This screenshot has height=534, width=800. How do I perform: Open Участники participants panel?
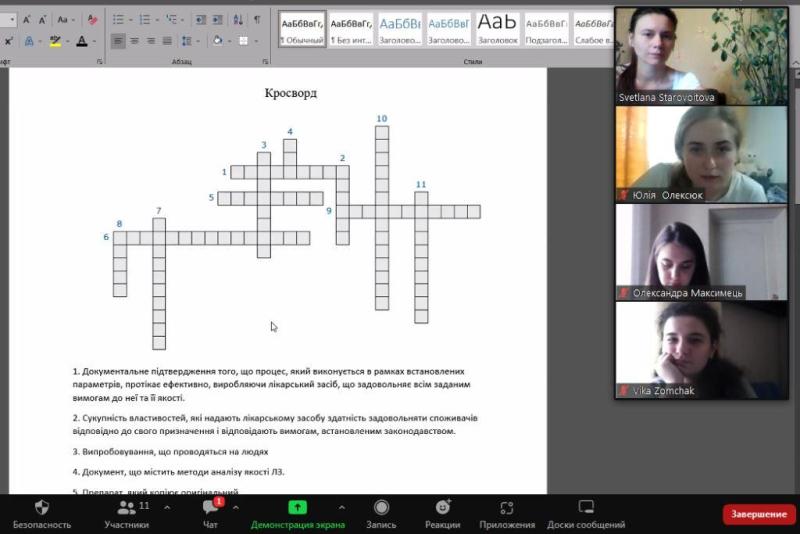click(127, 514)
